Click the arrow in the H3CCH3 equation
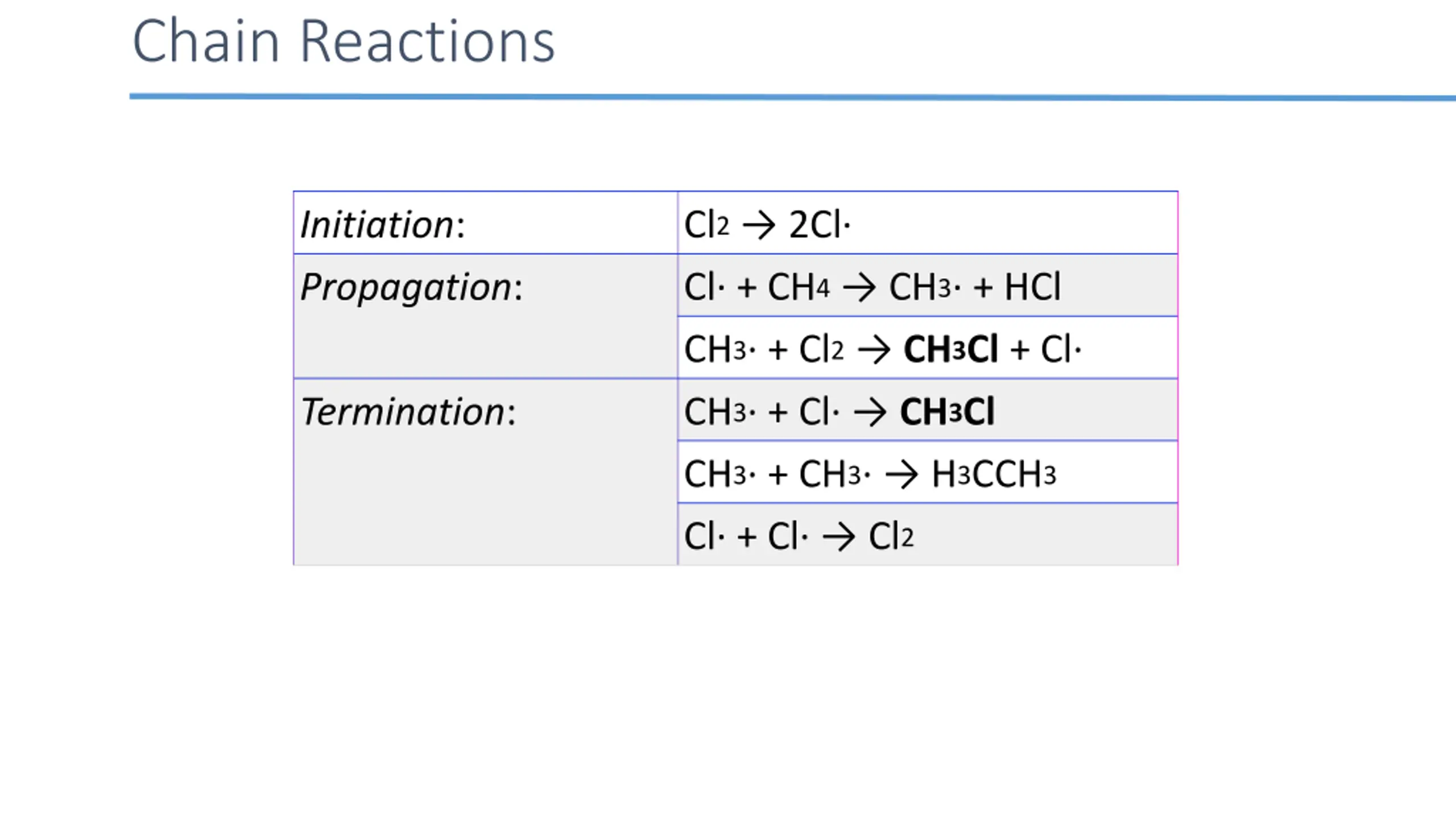This screenshot has height=819, width=1456. tap(901, 475)
